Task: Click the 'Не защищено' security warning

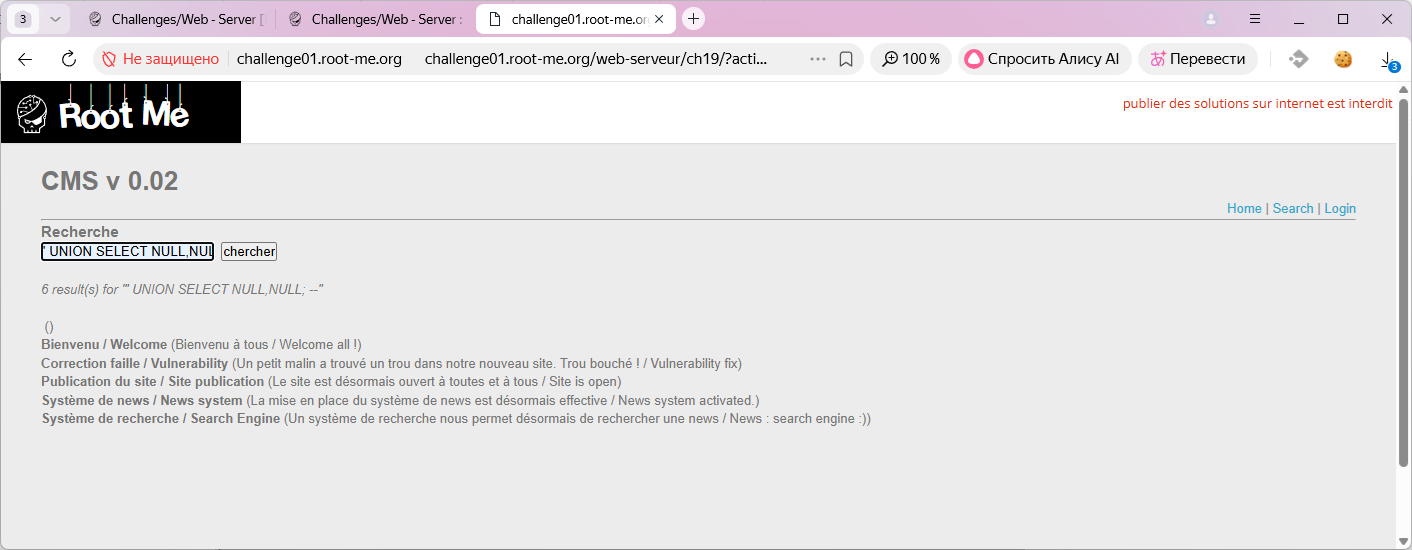Action: tap(160, 59)
